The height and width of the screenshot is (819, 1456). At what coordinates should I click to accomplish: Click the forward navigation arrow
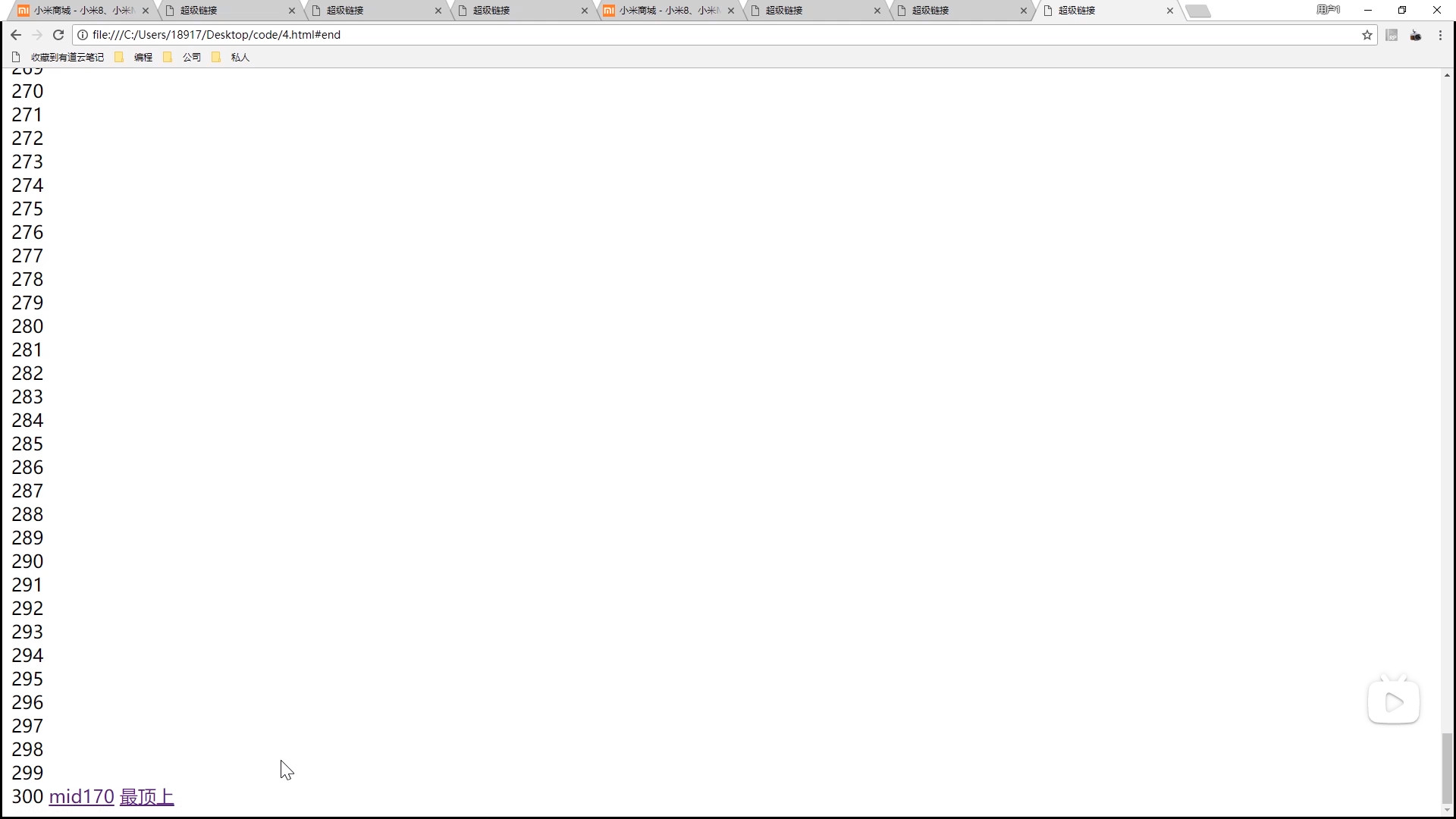(x=36, y=35)
